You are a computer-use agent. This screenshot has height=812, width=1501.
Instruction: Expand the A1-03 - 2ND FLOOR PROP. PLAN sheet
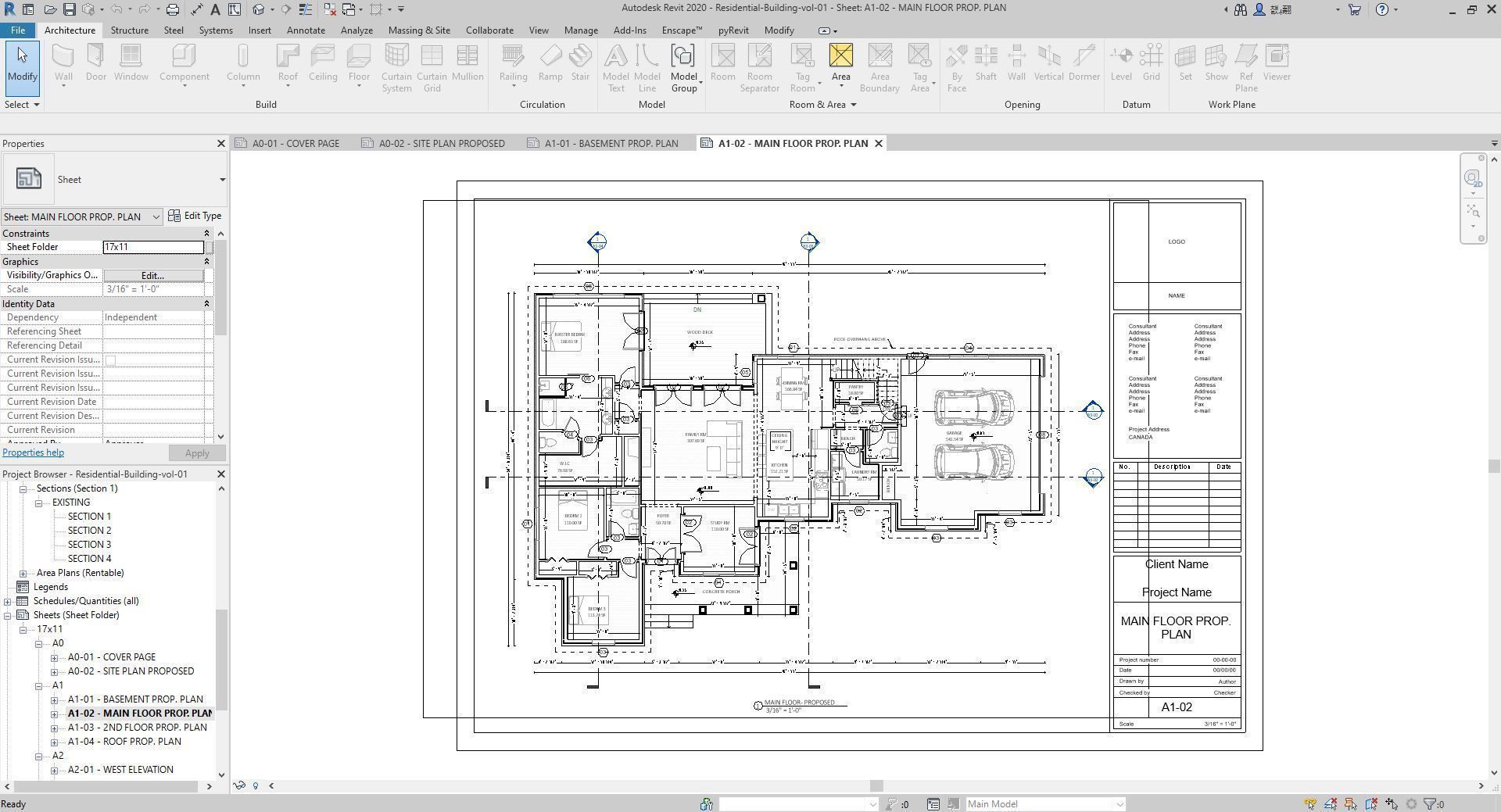tap(54, 728)
